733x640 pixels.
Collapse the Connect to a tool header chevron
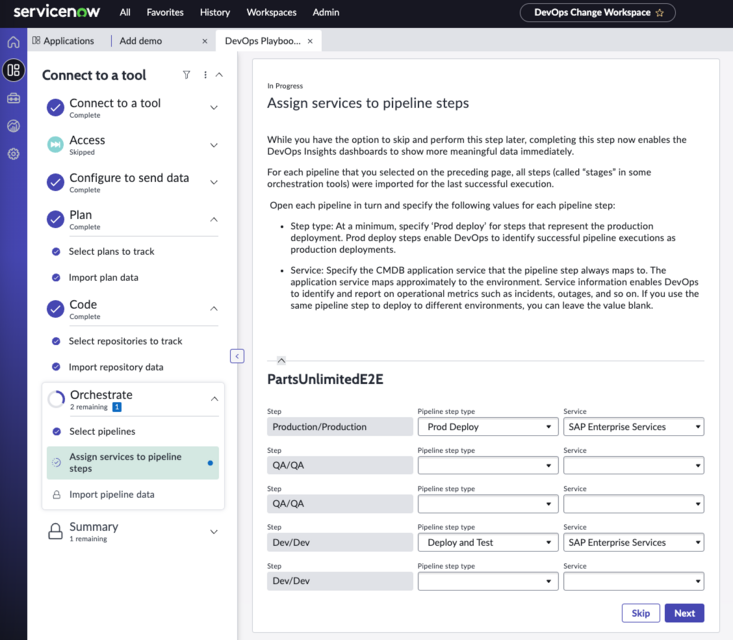tap(219, 75)
